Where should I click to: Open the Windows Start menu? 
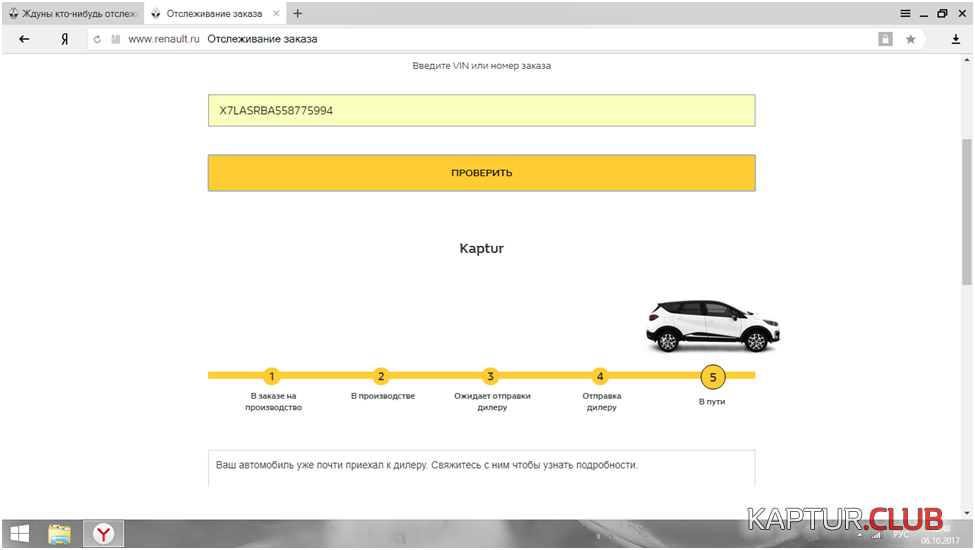[x=19, y=534]
